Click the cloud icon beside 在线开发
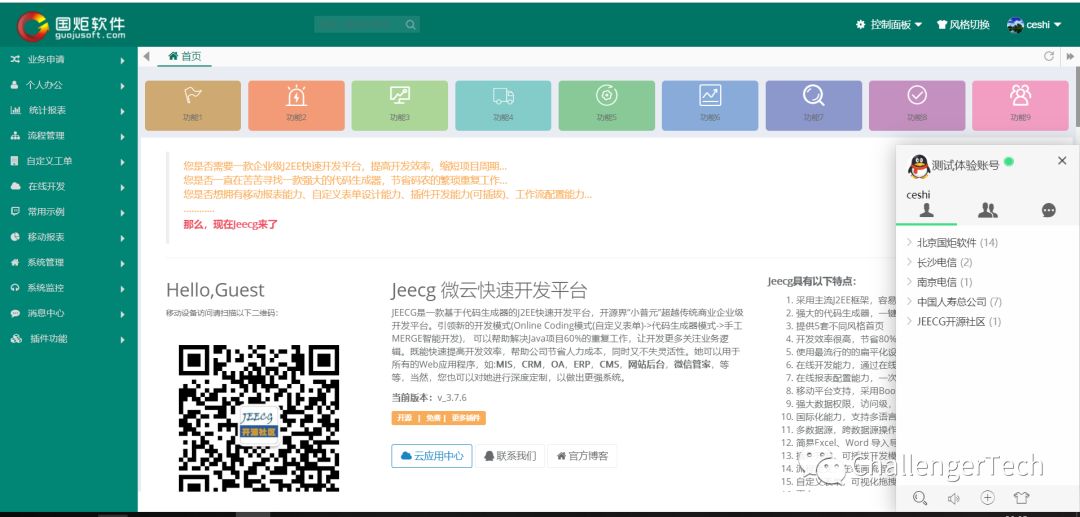 [15, 187]
